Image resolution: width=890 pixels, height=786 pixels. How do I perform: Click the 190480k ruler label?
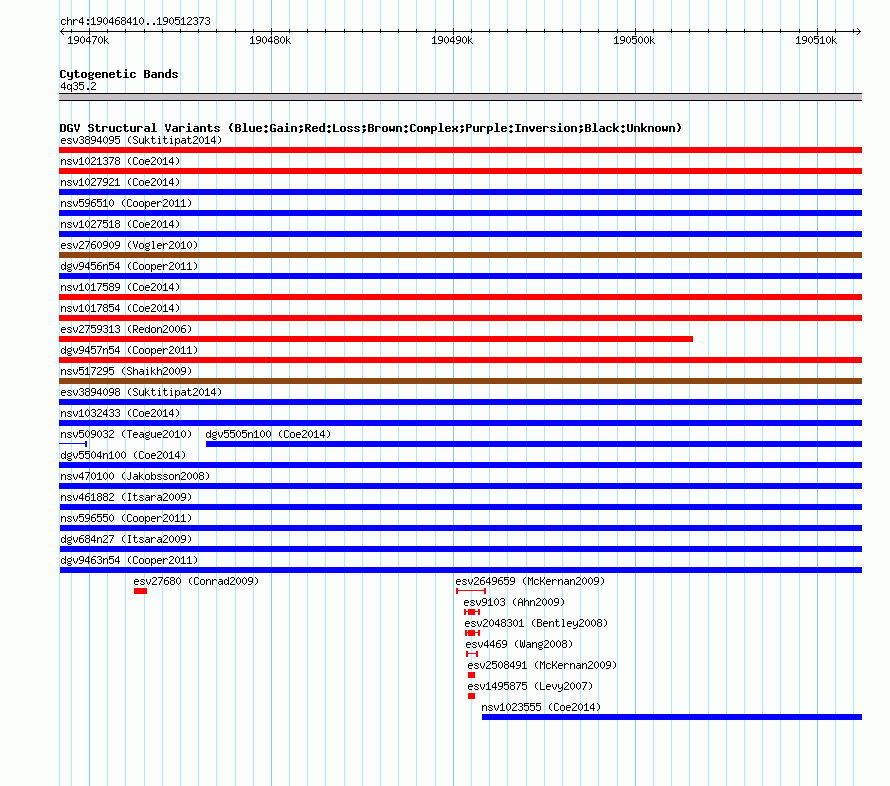click(270, 40)
